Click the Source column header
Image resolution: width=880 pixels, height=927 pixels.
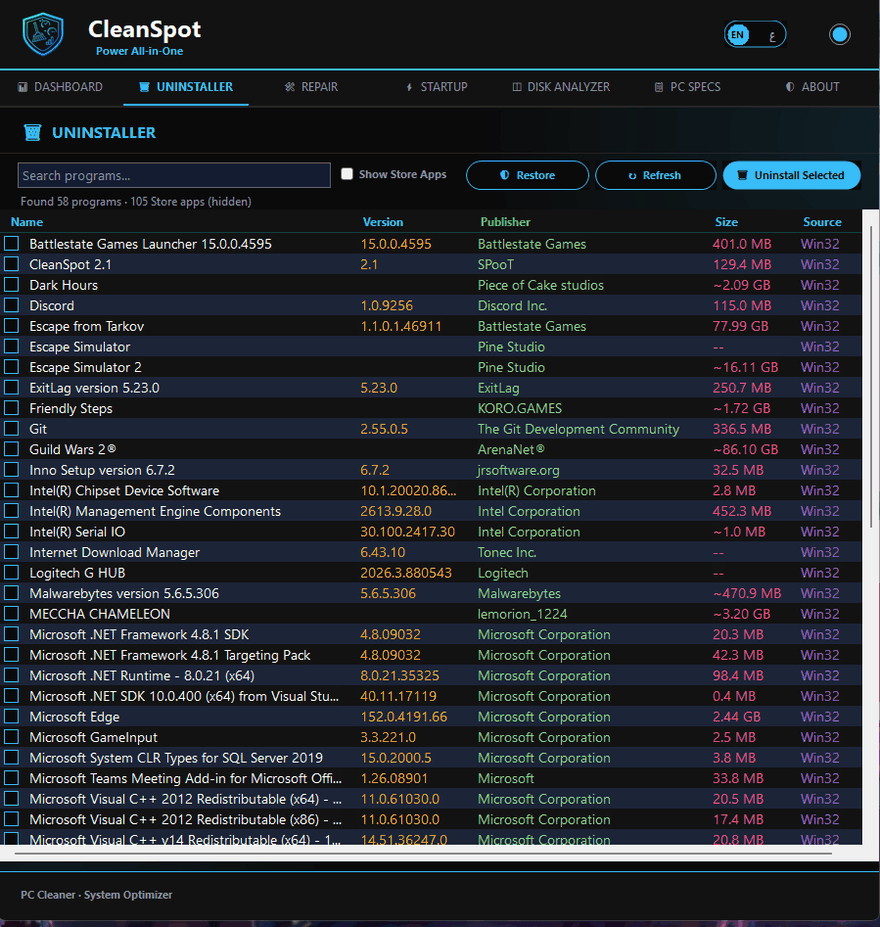point(822,222)
